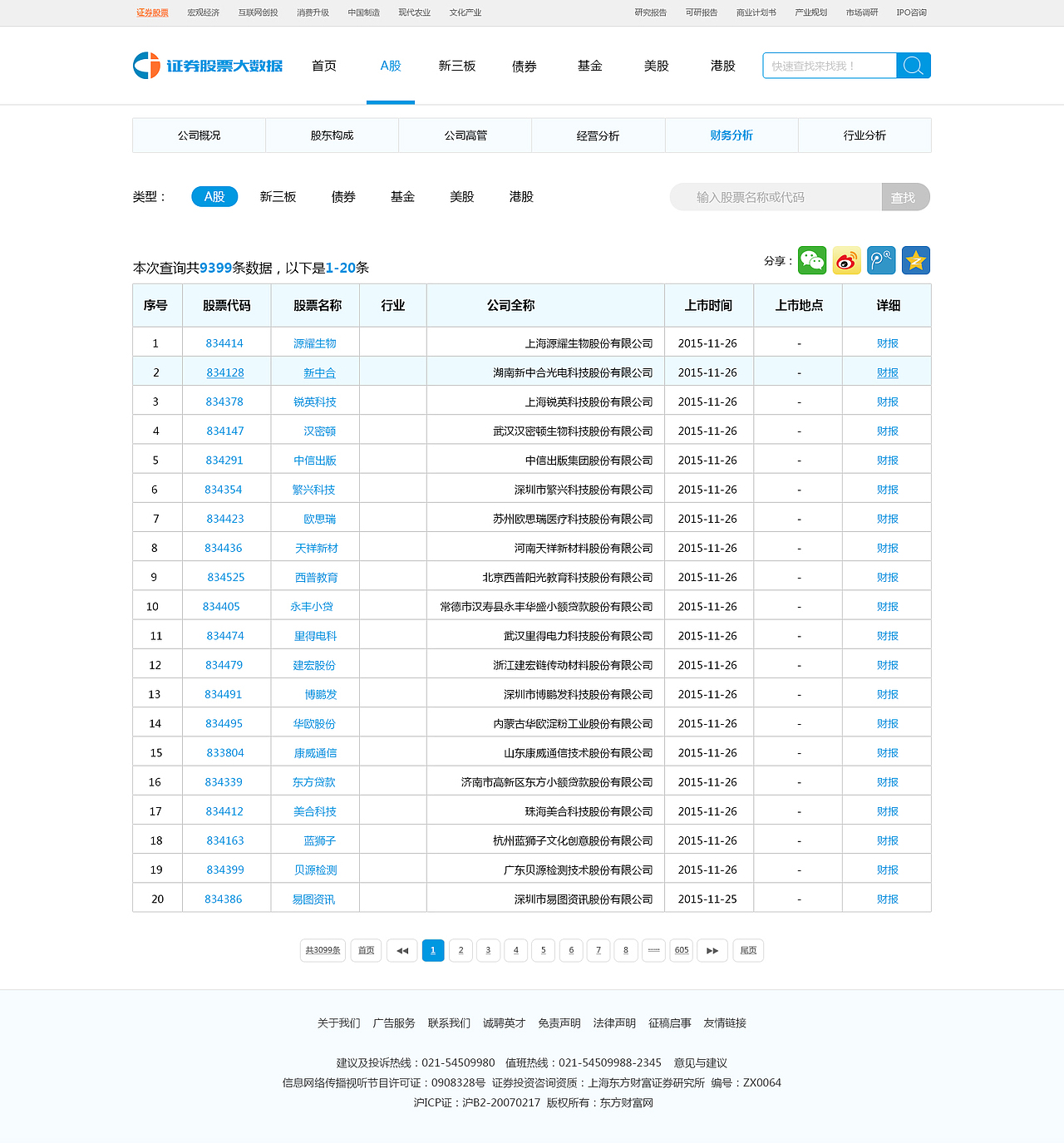
Task: Open the 美股 main navigation item
Action: pos(657,66)
